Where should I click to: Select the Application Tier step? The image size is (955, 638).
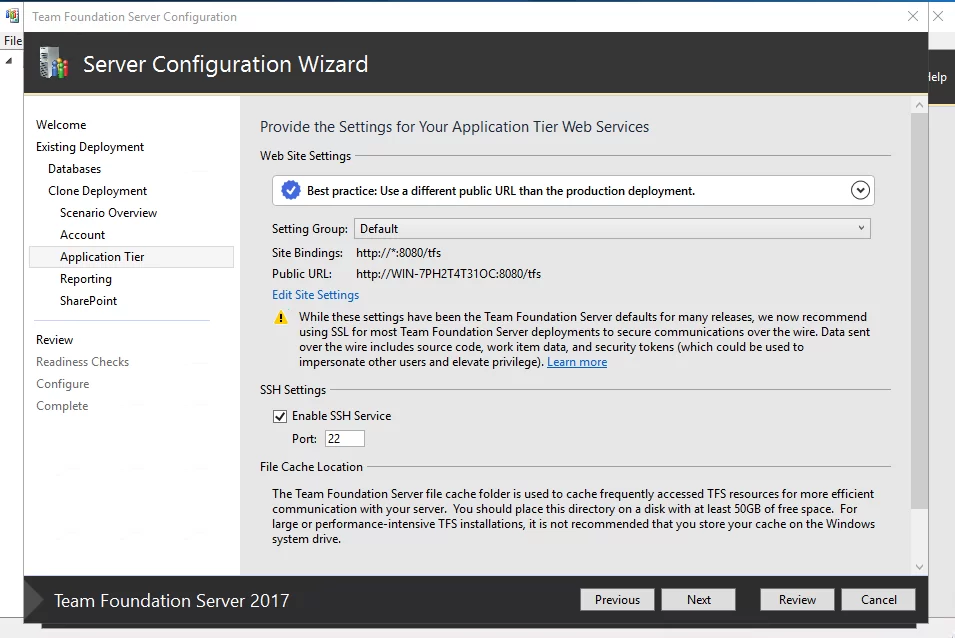132,257
